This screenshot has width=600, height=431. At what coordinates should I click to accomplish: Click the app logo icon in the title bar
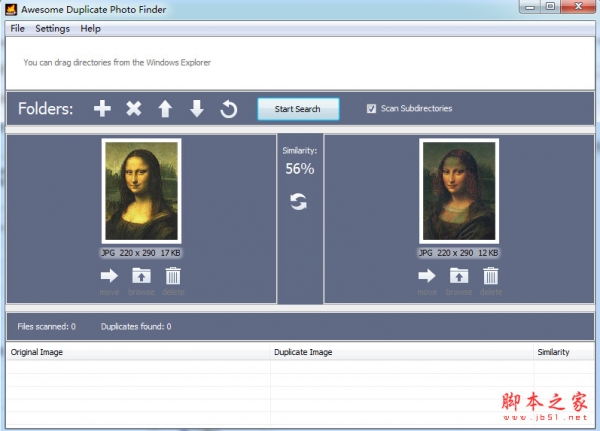[x=11, y=9]
